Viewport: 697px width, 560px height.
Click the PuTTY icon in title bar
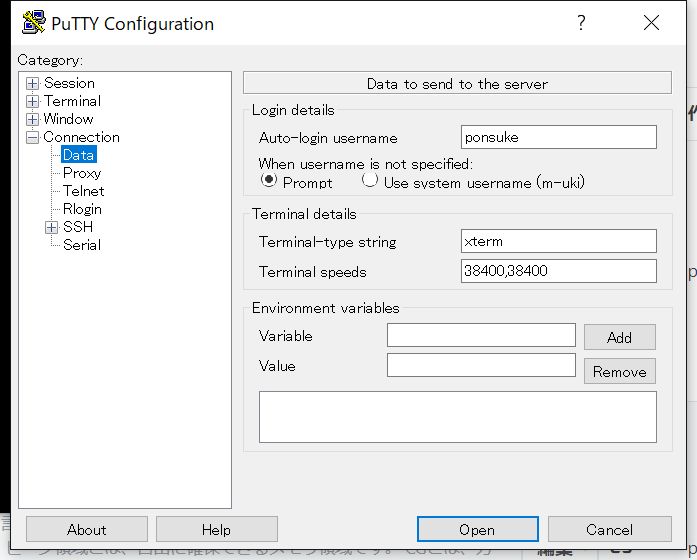tap(34, 23)
